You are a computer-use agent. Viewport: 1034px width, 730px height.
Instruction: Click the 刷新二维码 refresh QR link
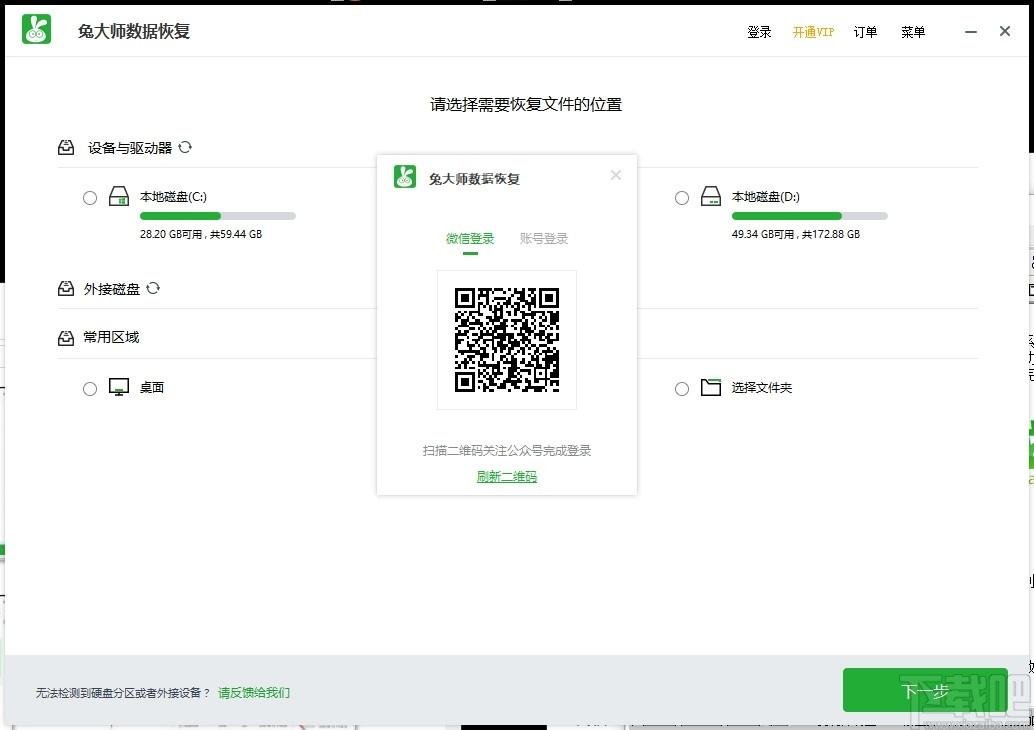pos(506,476)
